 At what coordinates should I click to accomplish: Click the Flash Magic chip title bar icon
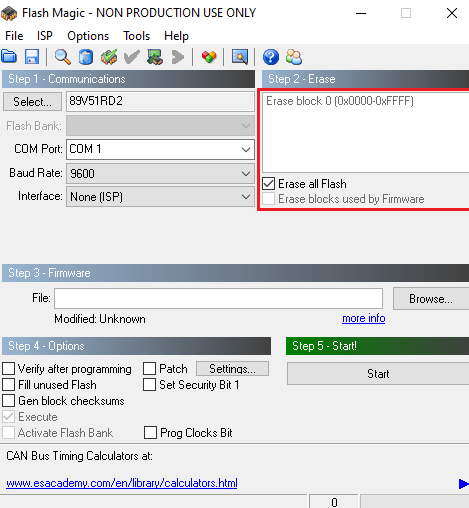pos(9,13)
